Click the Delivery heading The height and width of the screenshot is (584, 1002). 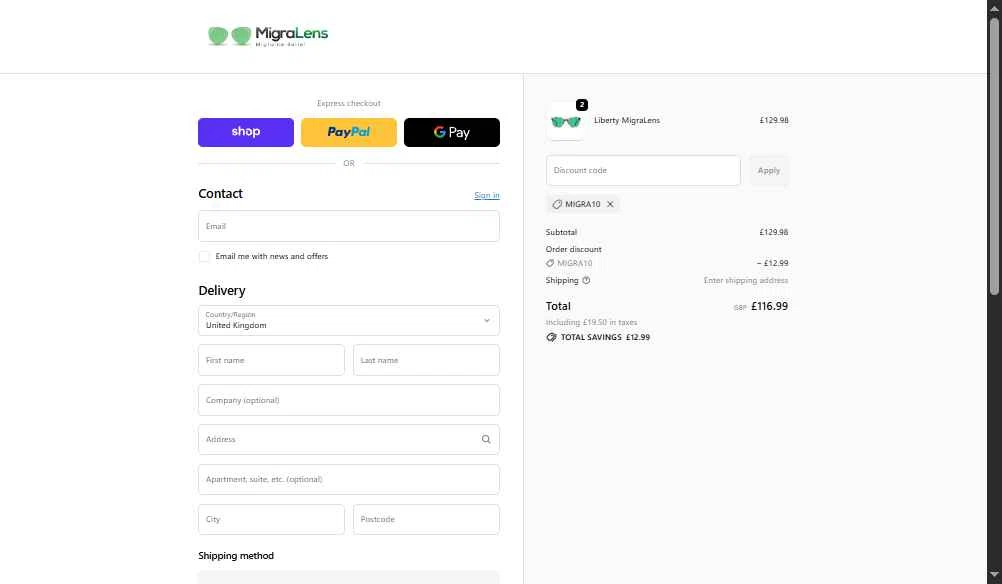click(x=222, y=291)
